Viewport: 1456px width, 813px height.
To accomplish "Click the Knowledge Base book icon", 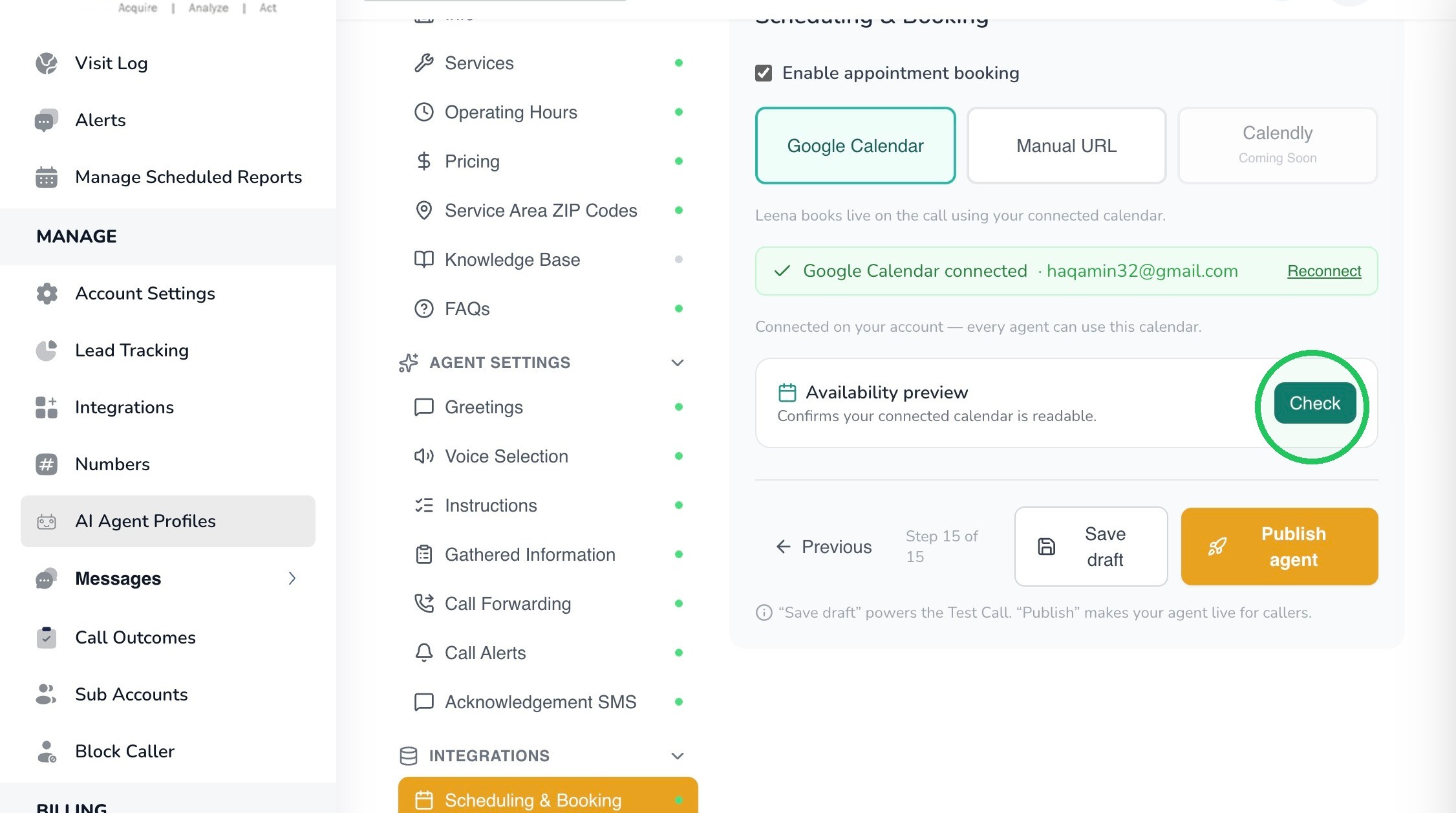I will 424,259.
